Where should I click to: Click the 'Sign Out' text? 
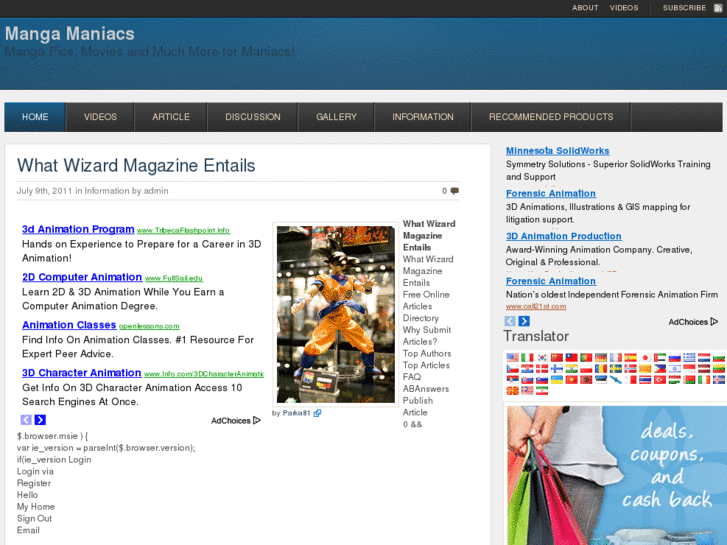[34, 519]
